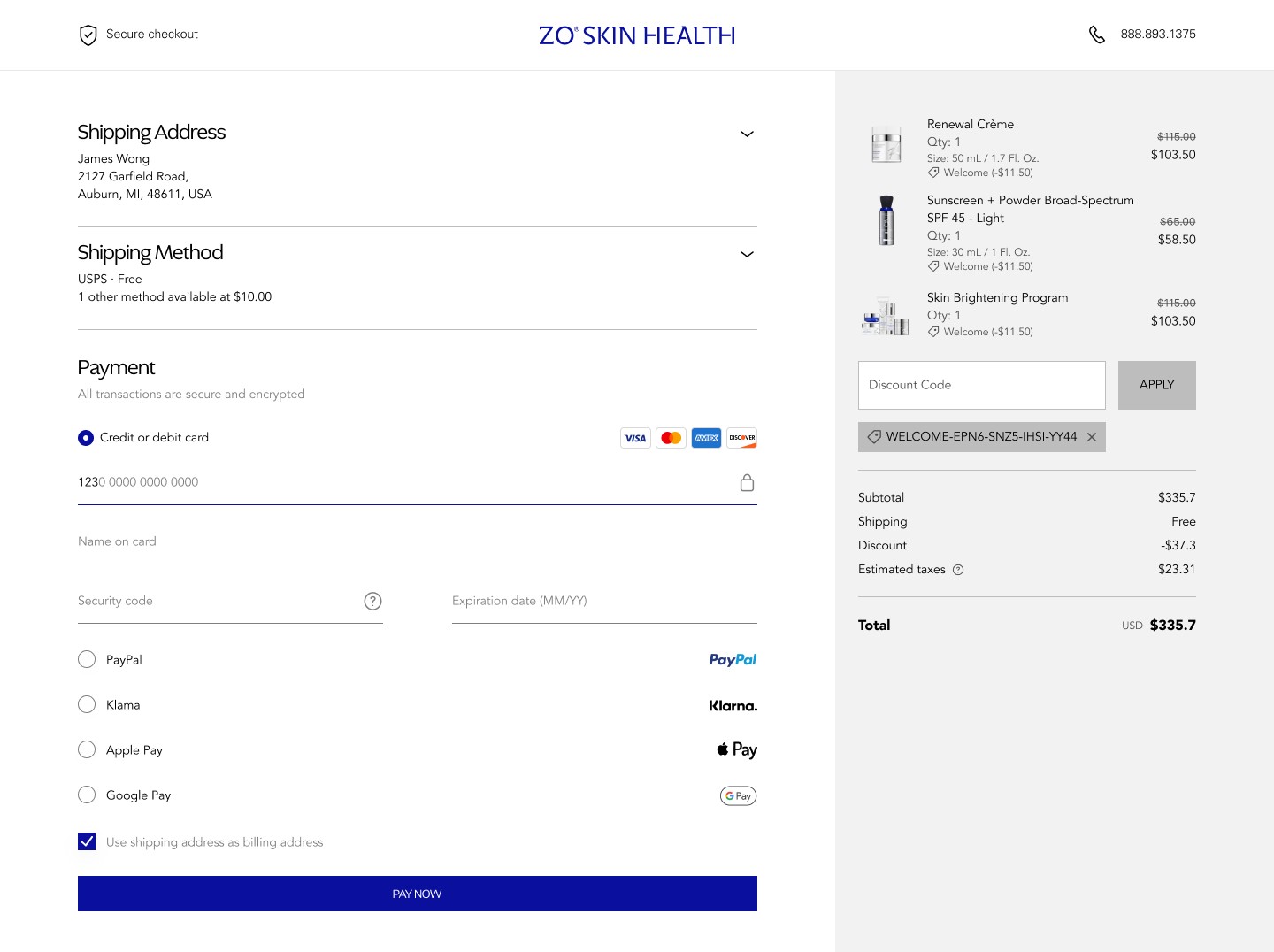Screen dimensions: 1274x952
Task: Remove the WELCOME-EPN6 discount code
Action: (x=1092, y=437)
